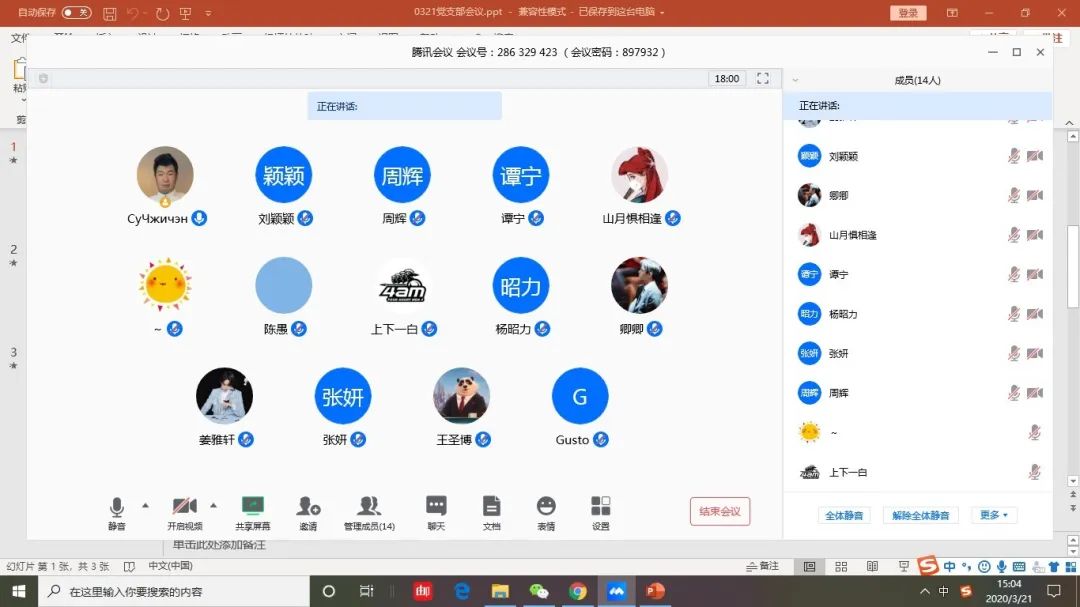Open the 表情 emoji icon
The width and height of the screenshot is (1080, 607).
tap(546, 507)
